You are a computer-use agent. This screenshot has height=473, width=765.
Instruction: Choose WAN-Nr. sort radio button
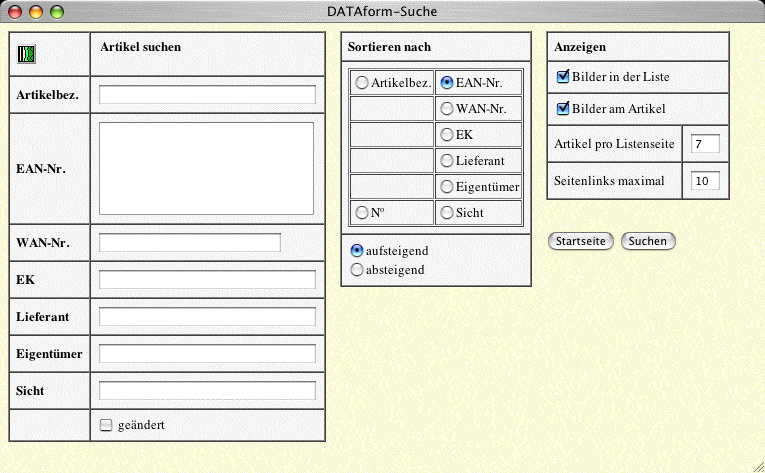[447, 108]
